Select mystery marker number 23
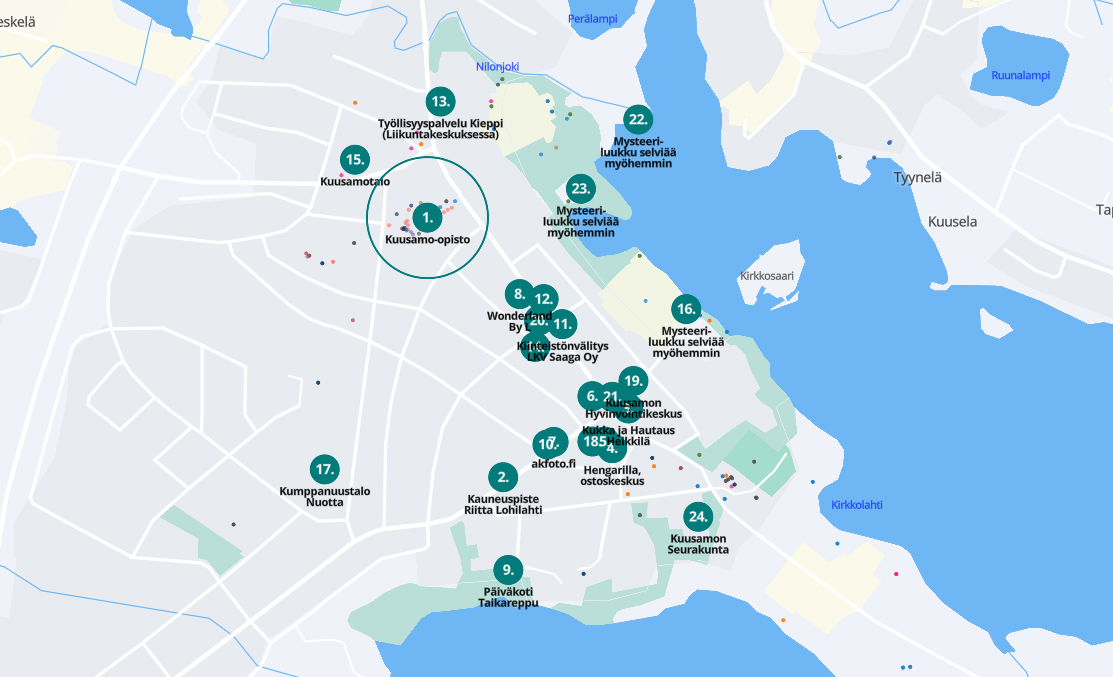The width and height of the screenshot is (1113, 677). (581, 189)
